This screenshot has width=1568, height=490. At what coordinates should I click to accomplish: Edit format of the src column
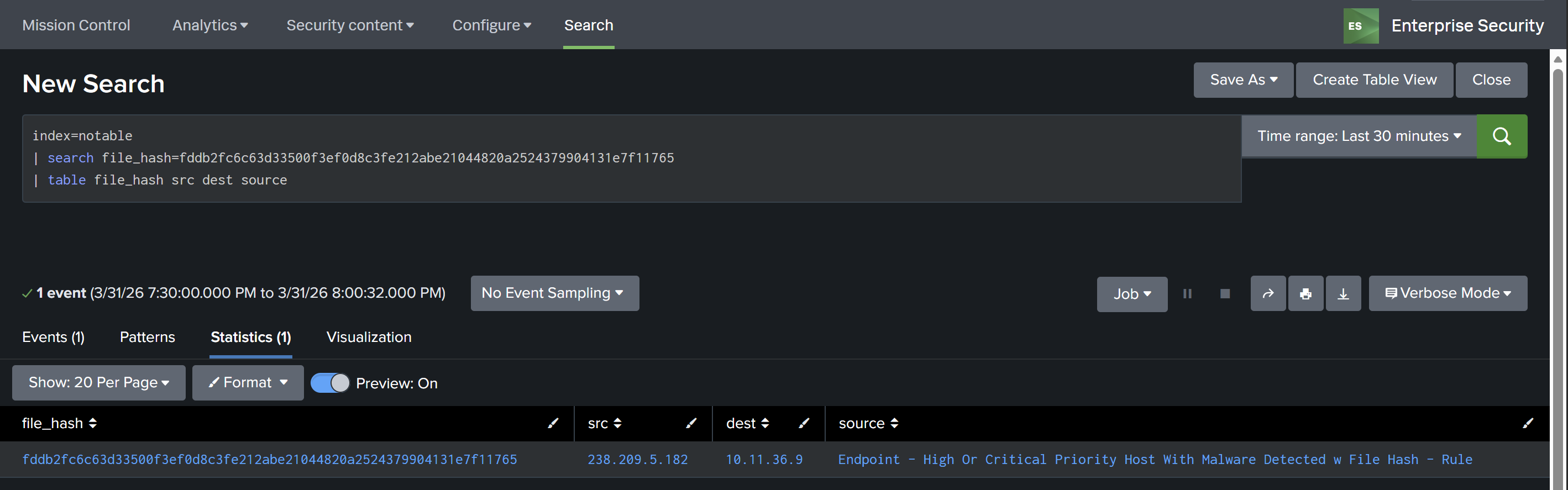(x=691, y=423)
